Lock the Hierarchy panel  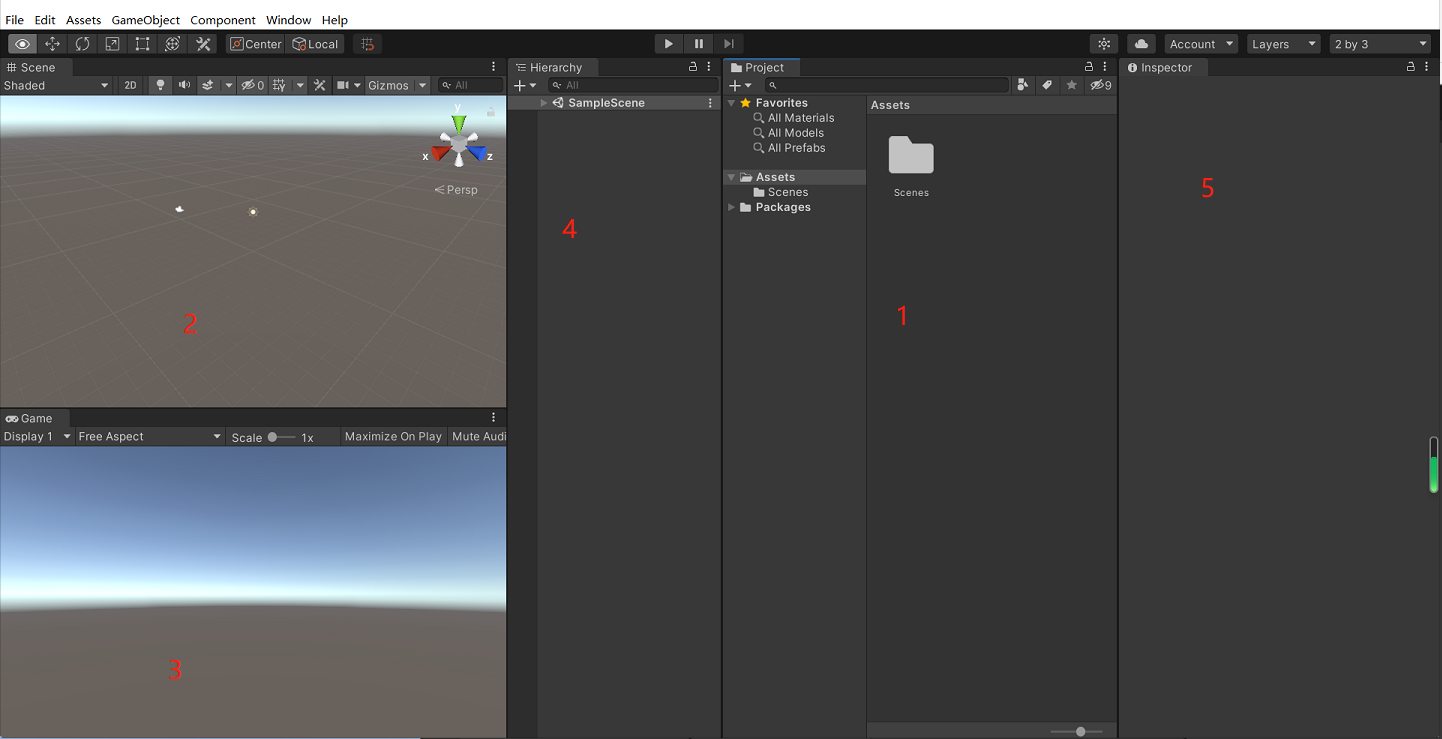693,67
